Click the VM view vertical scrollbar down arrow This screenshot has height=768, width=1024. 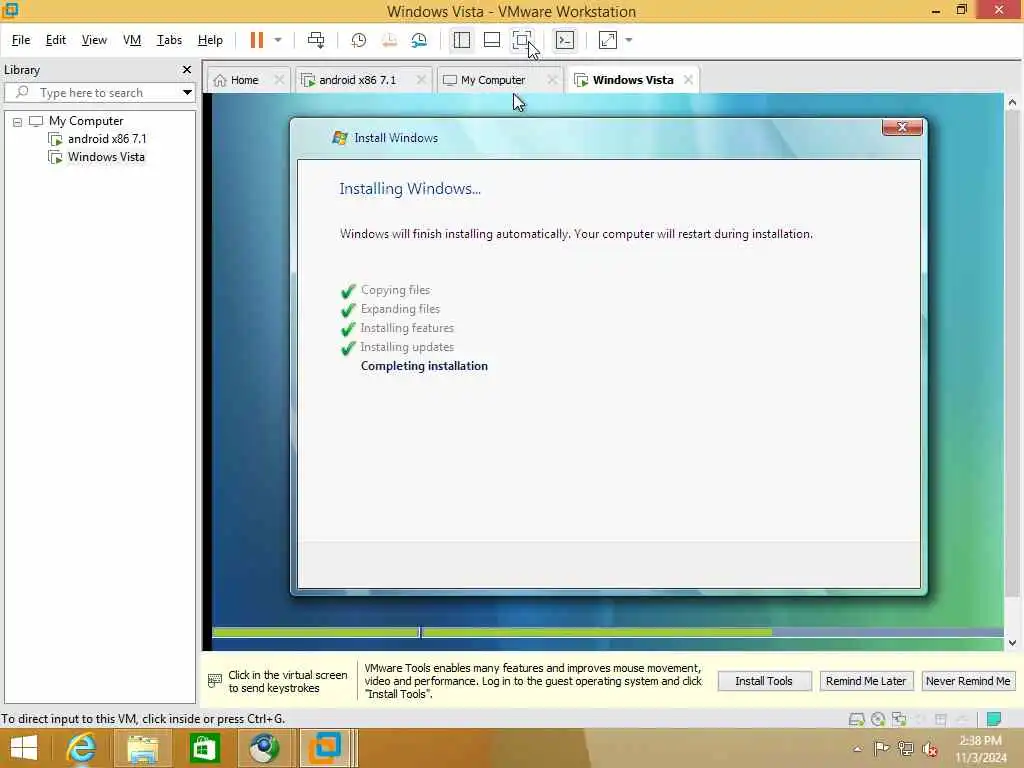(x=1012, y=643)
